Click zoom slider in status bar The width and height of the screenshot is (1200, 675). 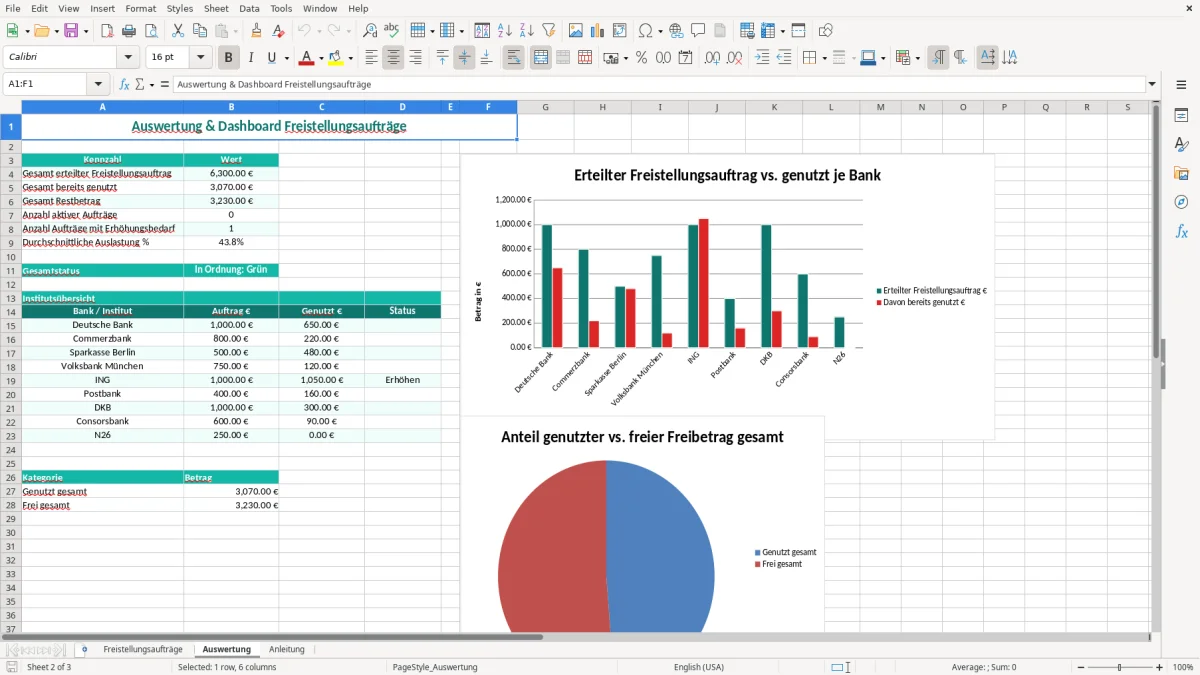coord(1120,667)
